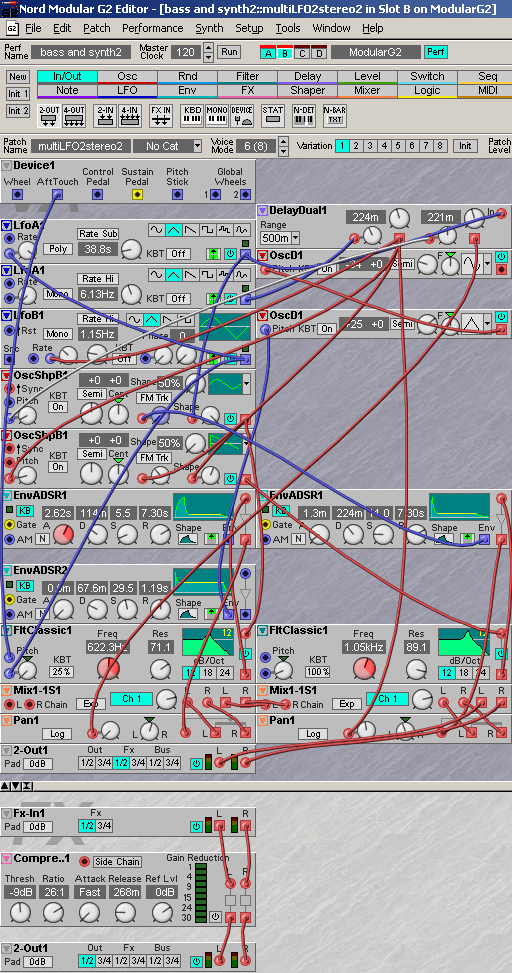The width and height of the screenshot is (512, 973).
Task: Switch to the Mixer module tab
Action: (x=367, y=91)
